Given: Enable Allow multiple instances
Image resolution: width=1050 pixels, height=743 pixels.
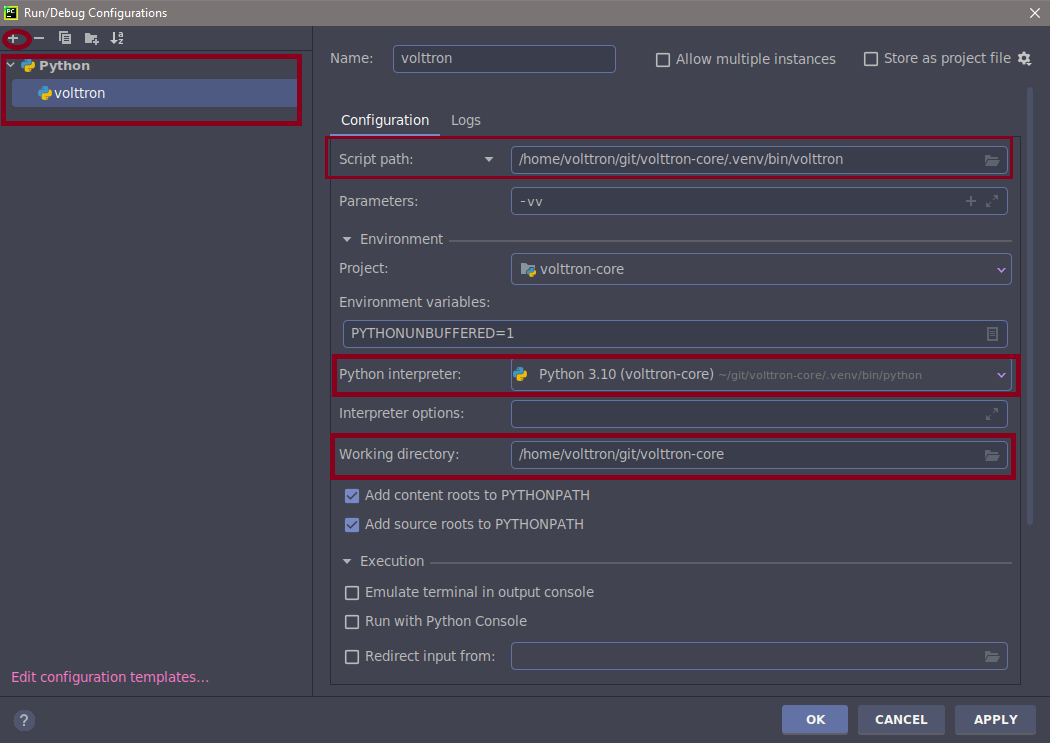Looking at the screenshot, I should pos(663,60).
